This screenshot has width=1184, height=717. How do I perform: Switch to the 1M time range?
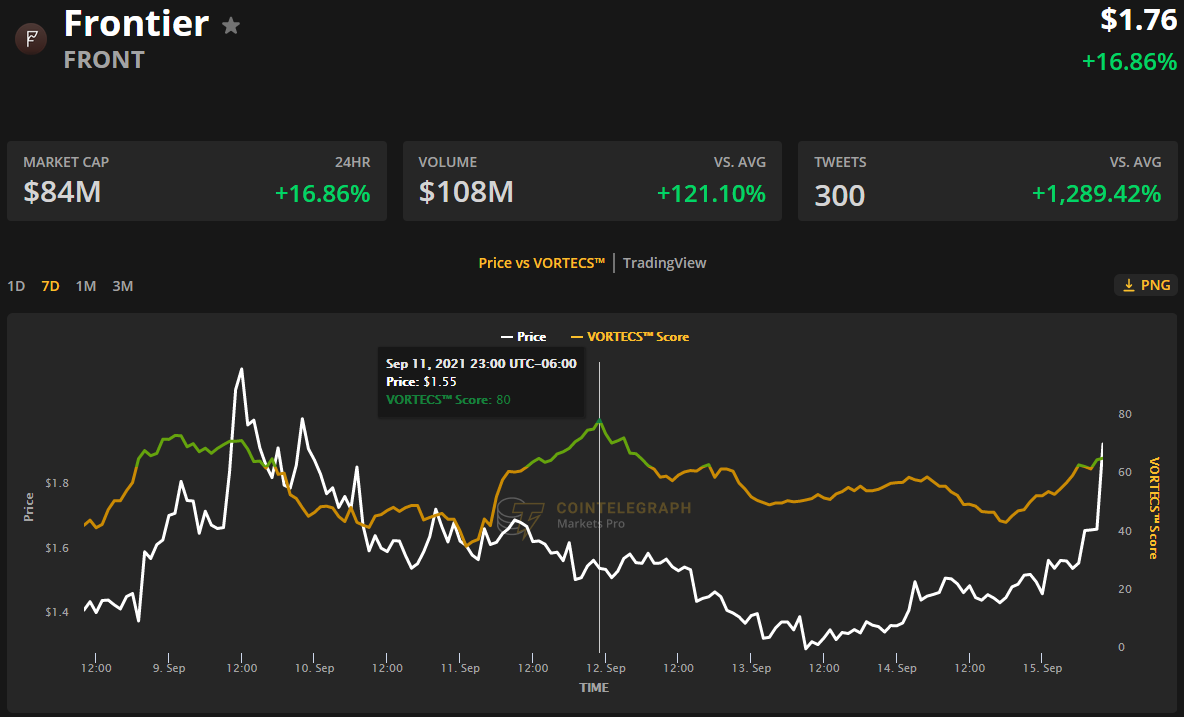tap(86, 286)
